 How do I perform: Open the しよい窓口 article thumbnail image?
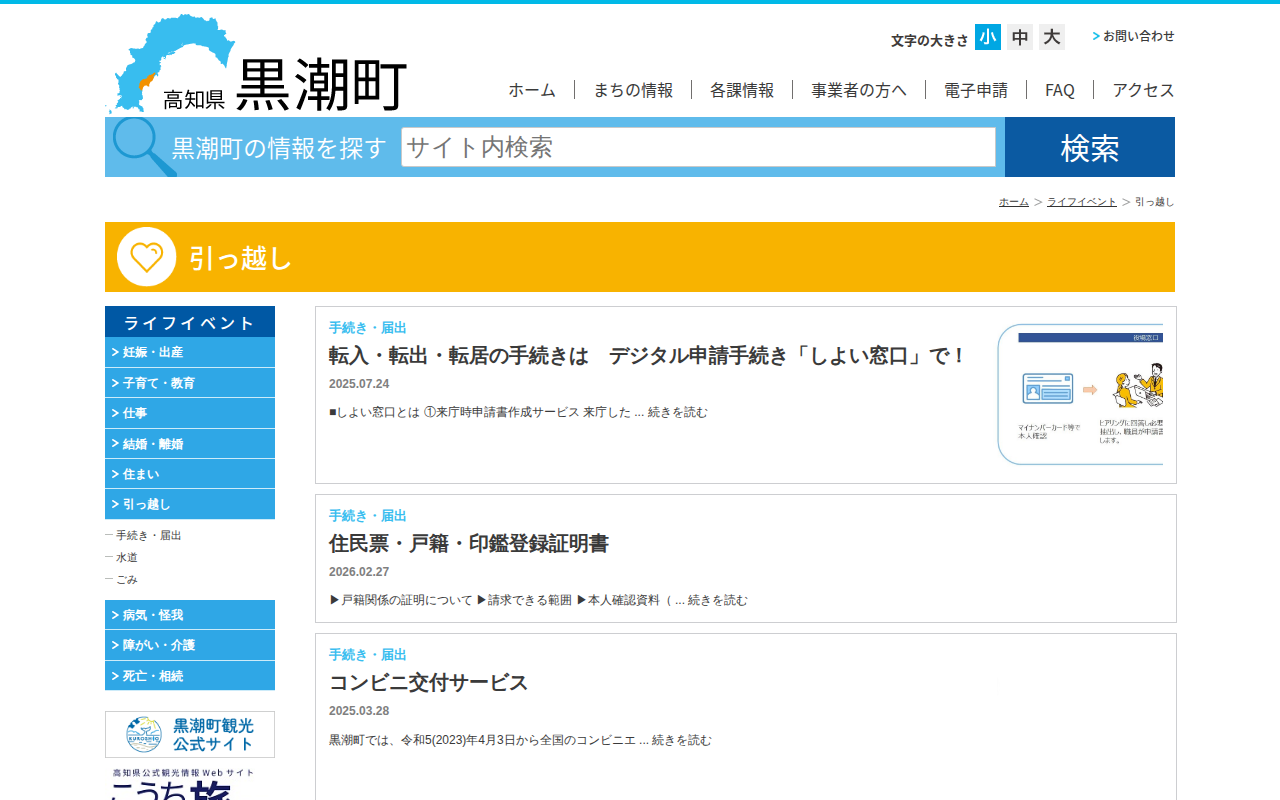[1080, 394]
